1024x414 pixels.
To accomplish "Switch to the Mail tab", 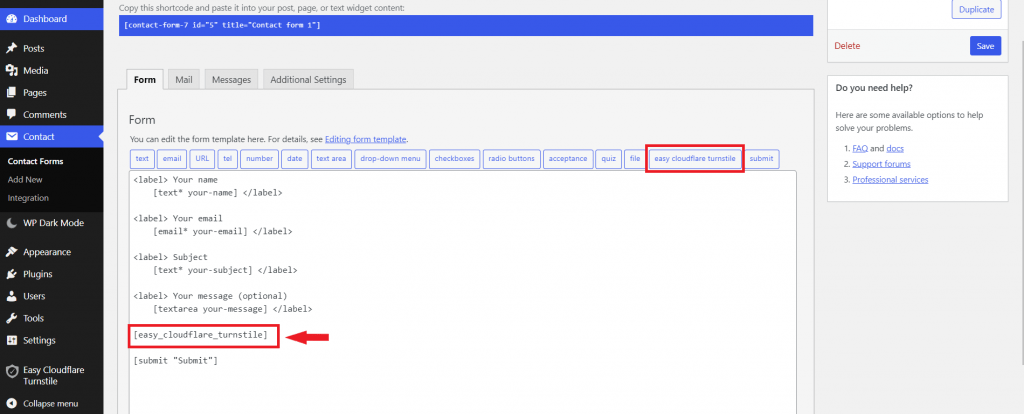I will coord(184,80).
